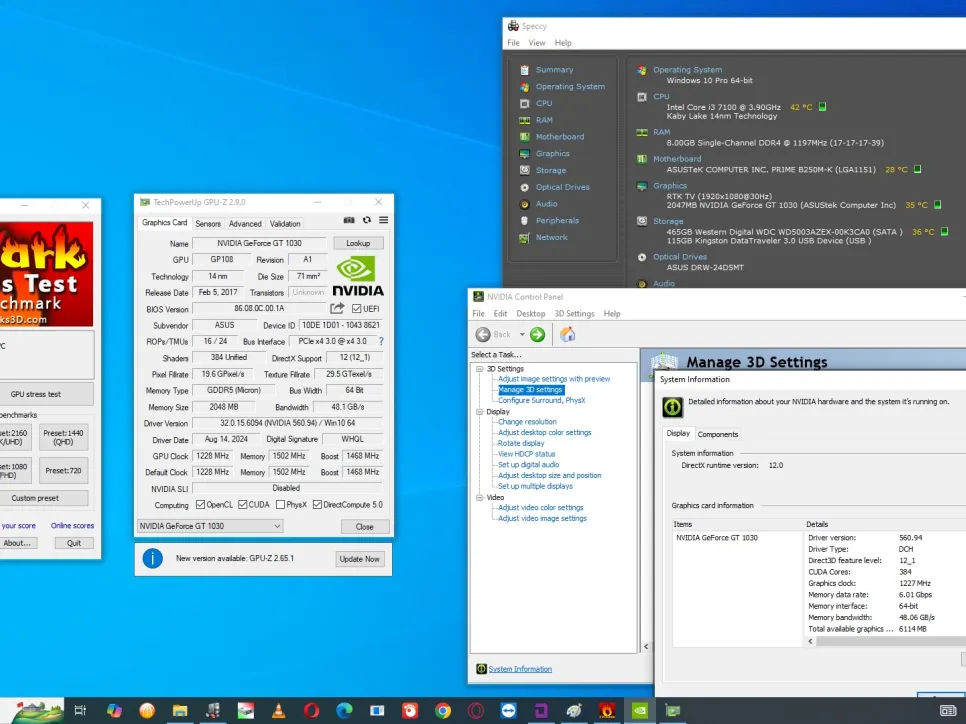Open the Speccy View menu
The height and width of the screenshot is (724, 966).
click(537, 43)
